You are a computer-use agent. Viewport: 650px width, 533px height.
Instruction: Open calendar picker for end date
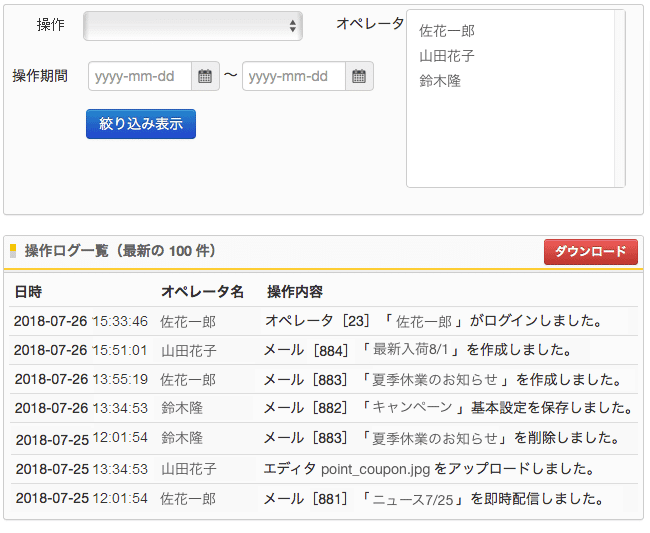[x=359, y=77]
